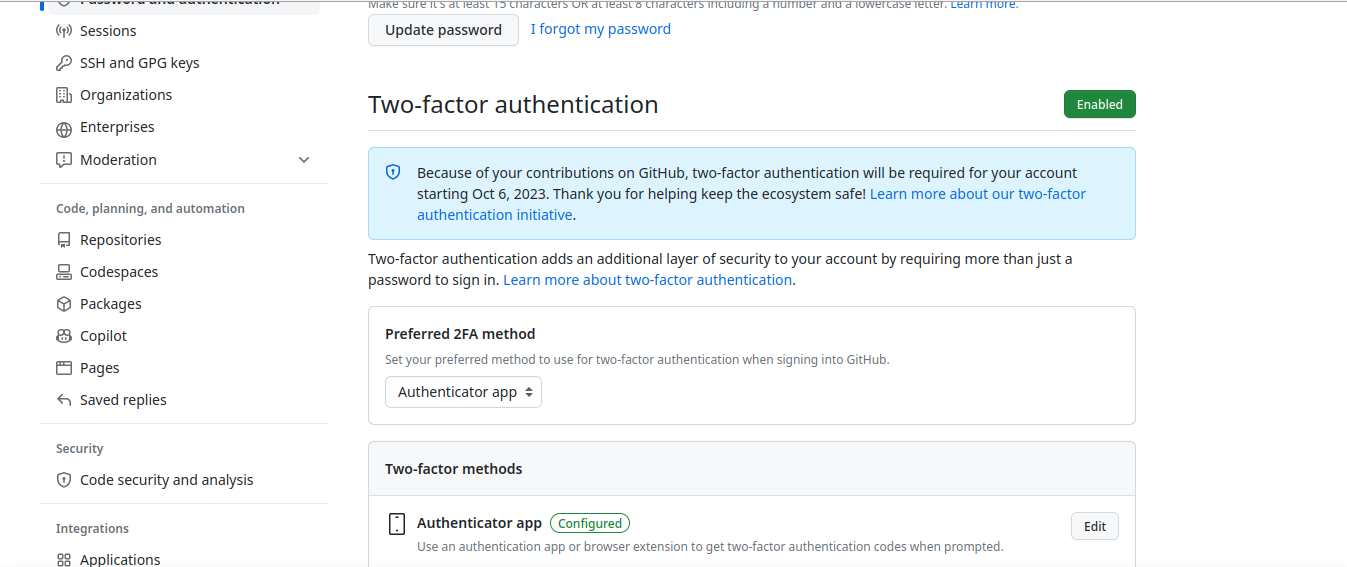Expand the Moderation section chevron
Image resolution: width=1347 pixels, height=567 pixels.
(x=304, y=160)
